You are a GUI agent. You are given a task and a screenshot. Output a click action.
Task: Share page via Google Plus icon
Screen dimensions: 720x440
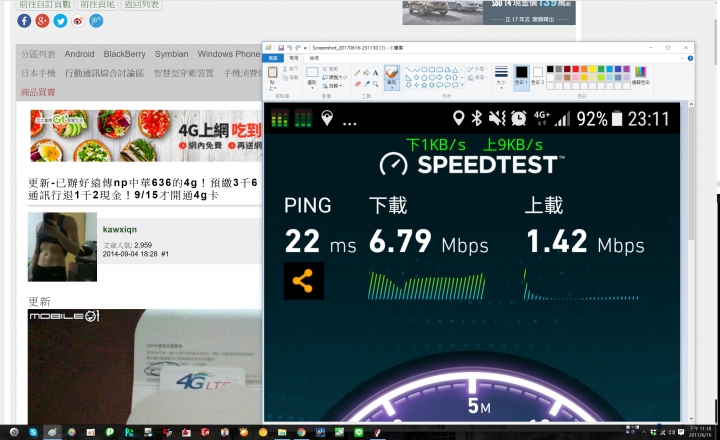(42, 21)
